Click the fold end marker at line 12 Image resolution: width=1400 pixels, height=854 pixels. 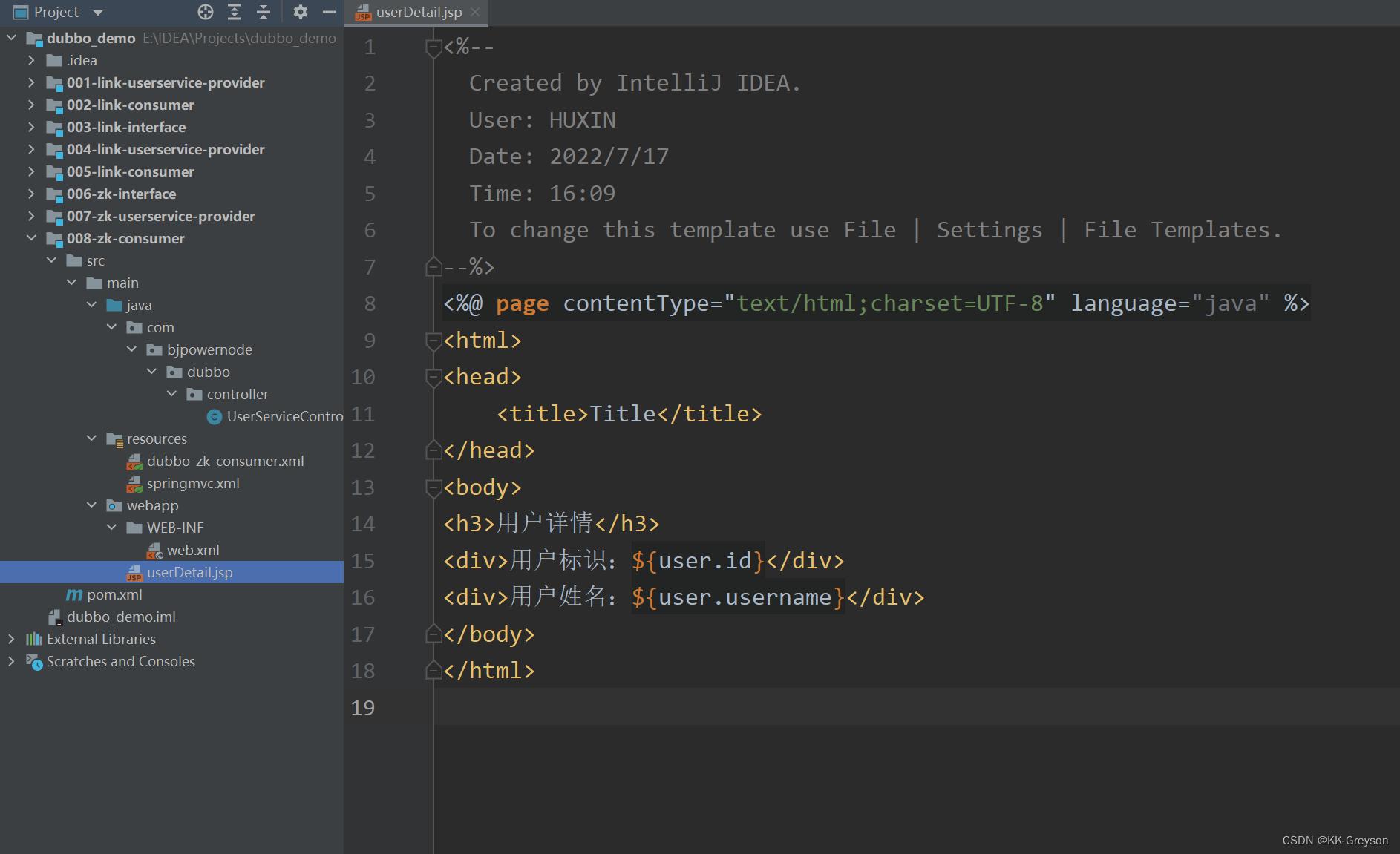coord(434,450)
